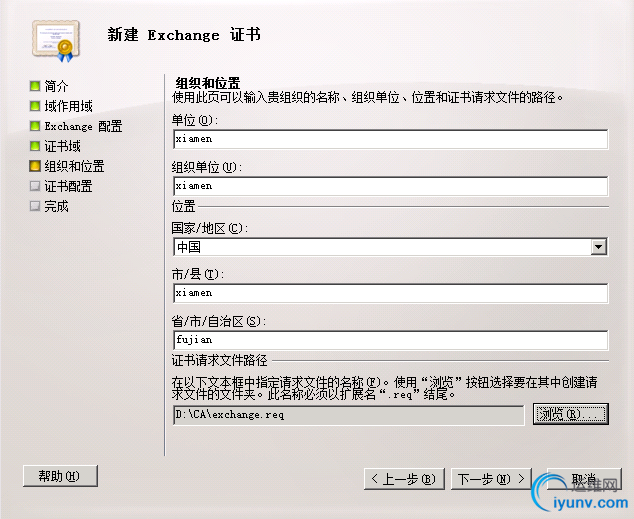The image size is (634, 519).
Task: Click the gray status icon beside 完成
Action: coord(35,206)
